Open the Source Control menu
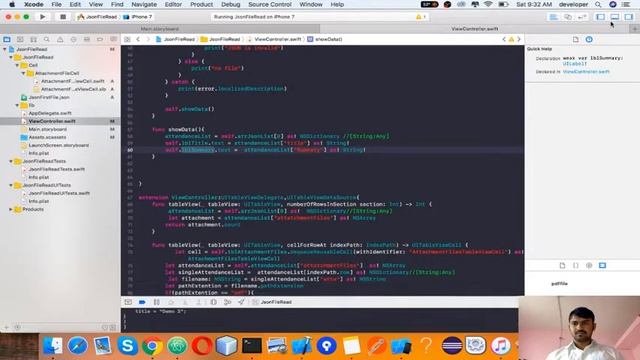The image size is (640, 360). coord(270,4)
